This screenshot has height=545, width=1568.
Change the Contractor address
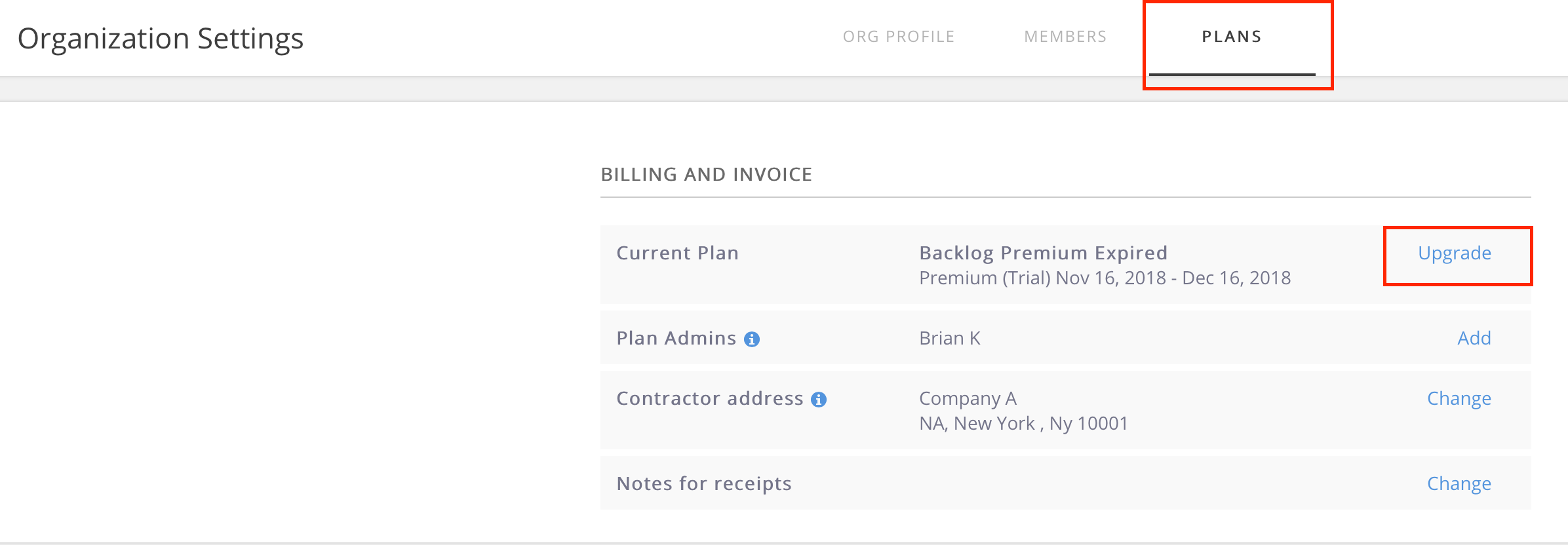[1459, 399]
